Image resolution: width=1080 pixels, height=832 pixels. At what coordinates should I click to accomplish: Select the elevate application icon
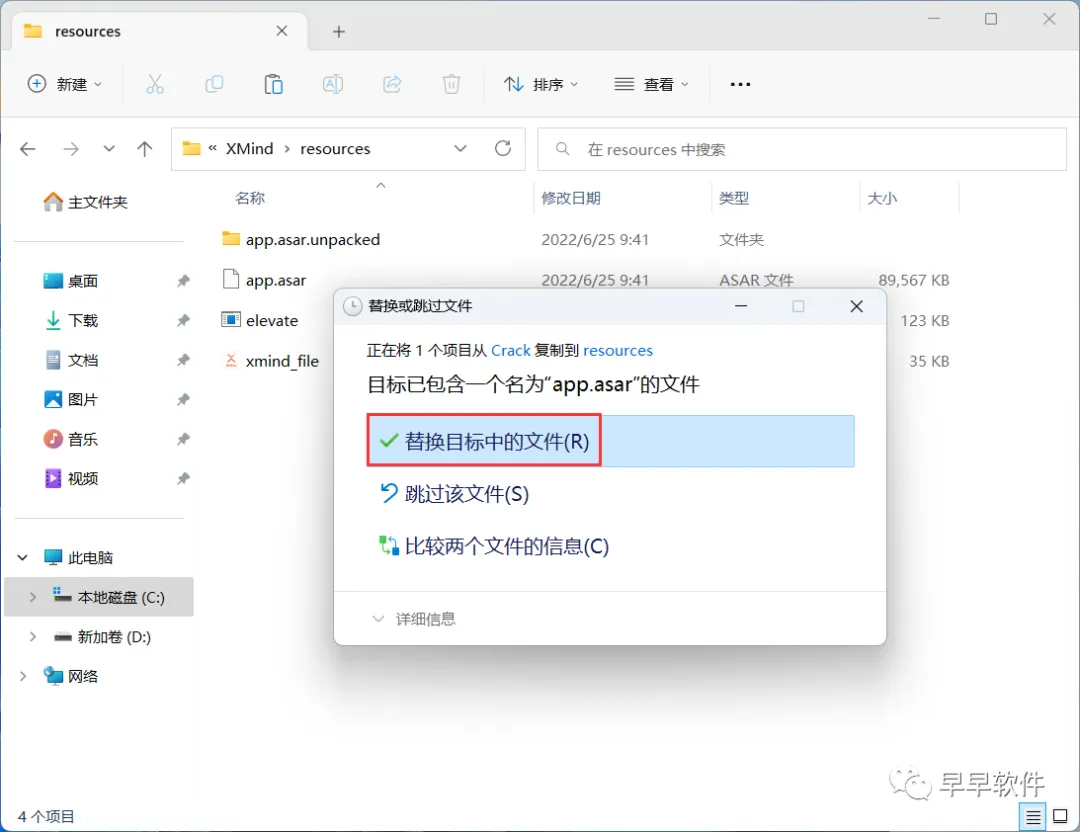231,320
